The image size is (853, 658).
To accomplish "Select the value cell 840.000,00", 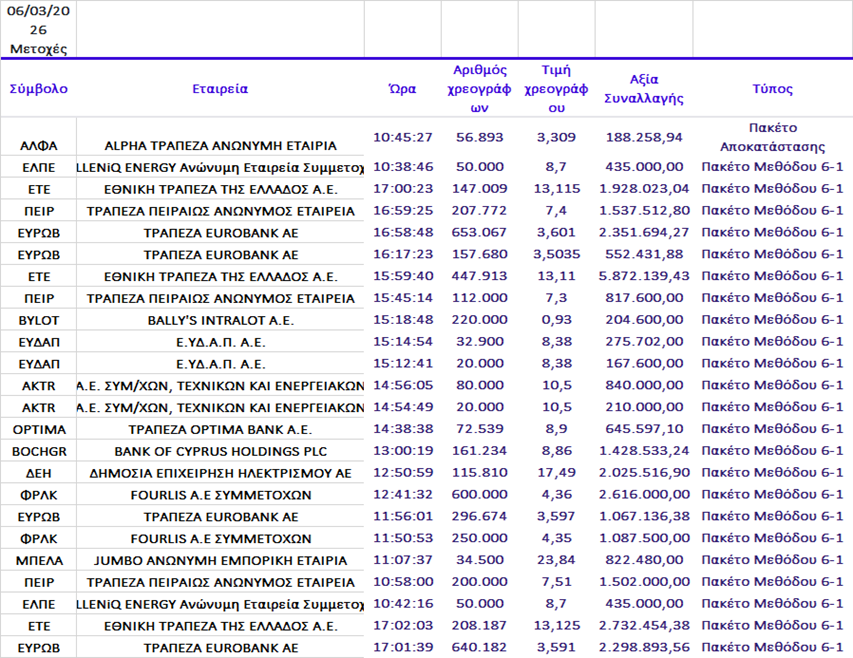I will [x=644, y=385].
